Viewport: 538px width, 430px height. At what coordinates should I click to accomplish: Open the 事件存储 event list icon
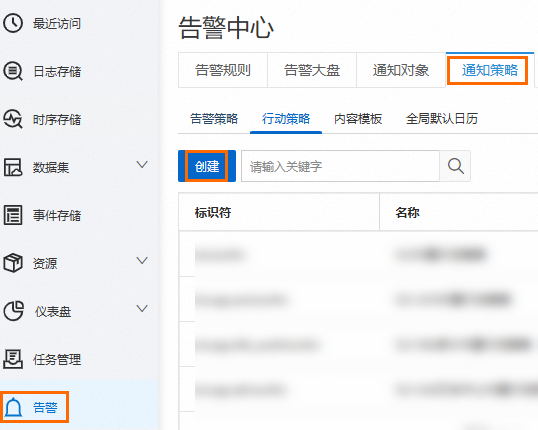[13, 215]
